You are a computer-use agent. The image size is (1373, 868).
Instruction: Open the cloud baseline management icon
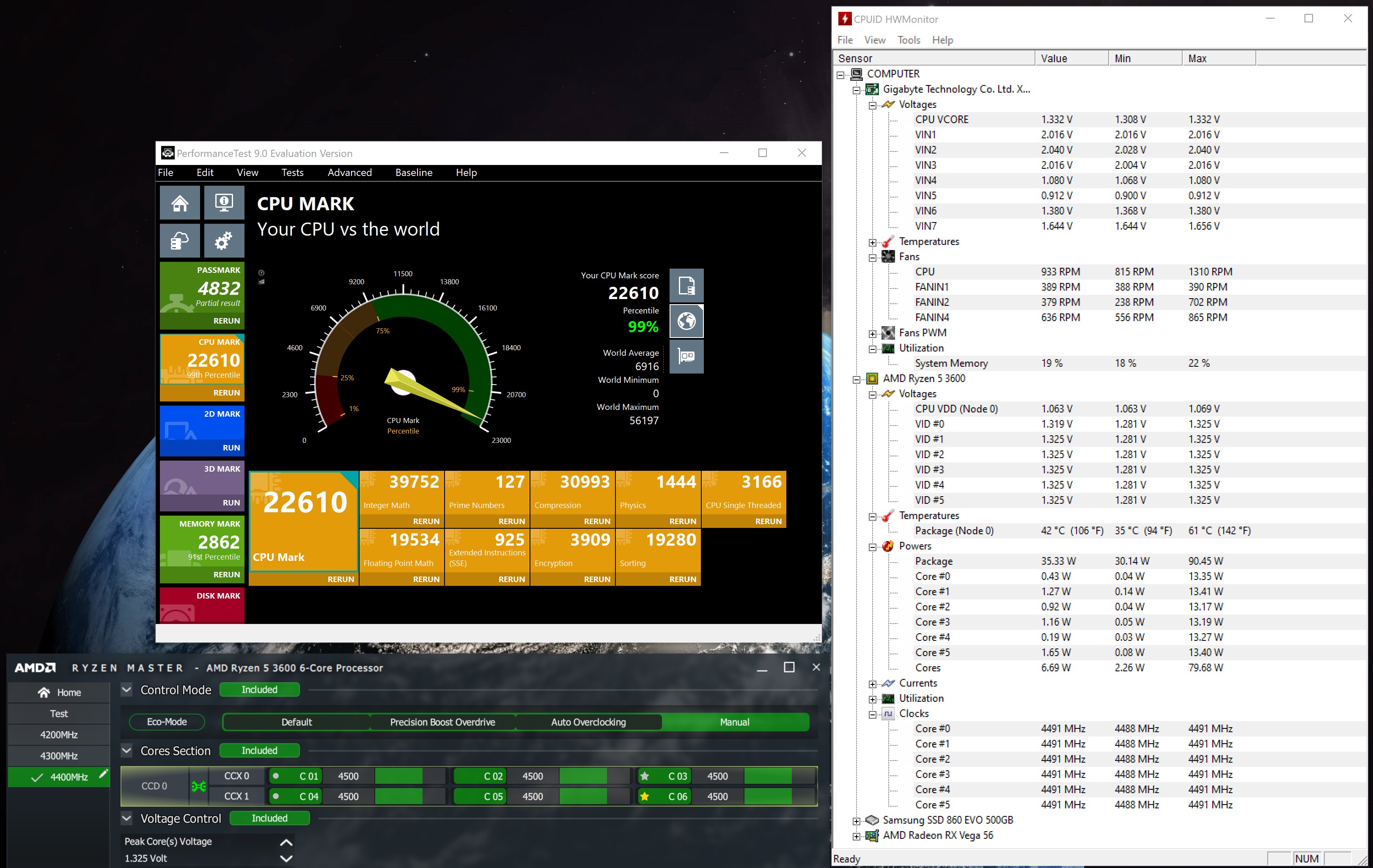(x=180, y=241)
